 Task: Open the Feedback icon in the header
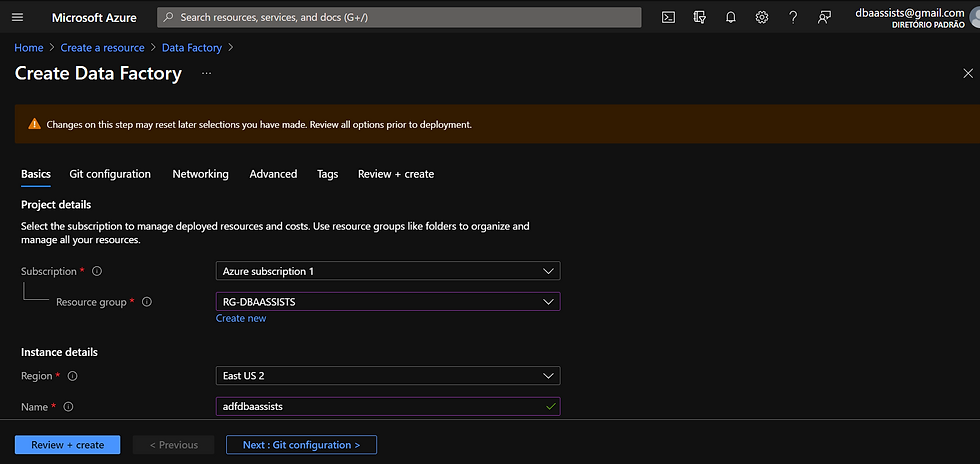(824, 17)
